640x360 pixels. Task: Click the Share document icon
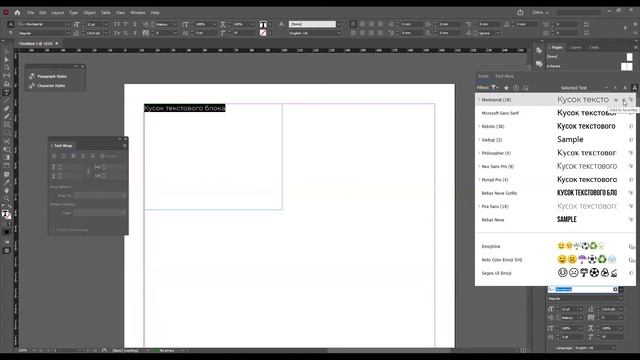tap(520, 13)
